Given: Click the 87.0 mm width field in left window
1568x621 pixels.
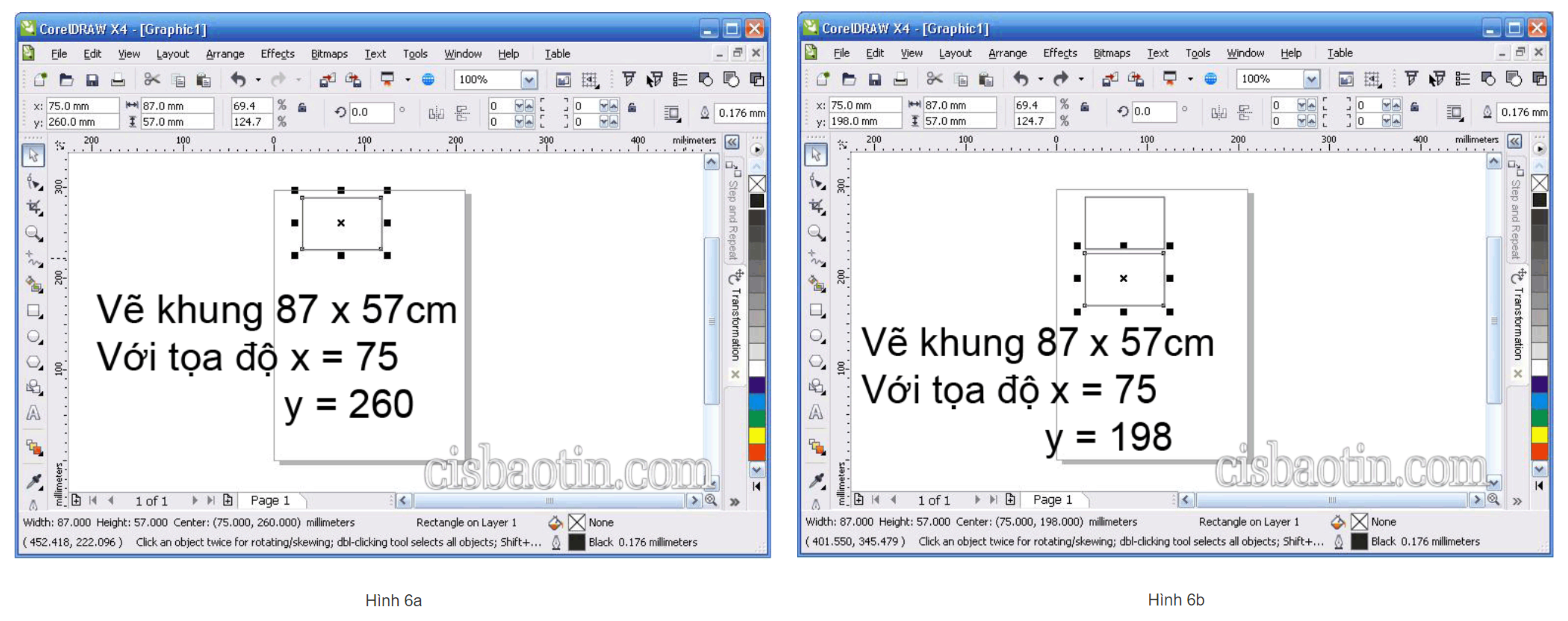Looking at the screenshot, I should [177, 106].
